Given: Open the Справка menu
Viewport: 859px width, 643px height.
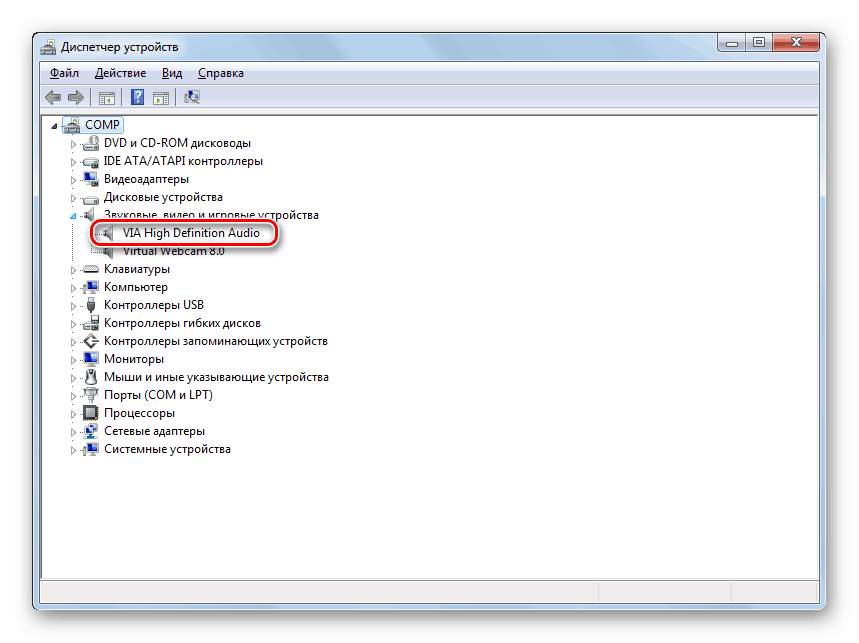Looking at the screenshot, I should (x=221, y=73).
